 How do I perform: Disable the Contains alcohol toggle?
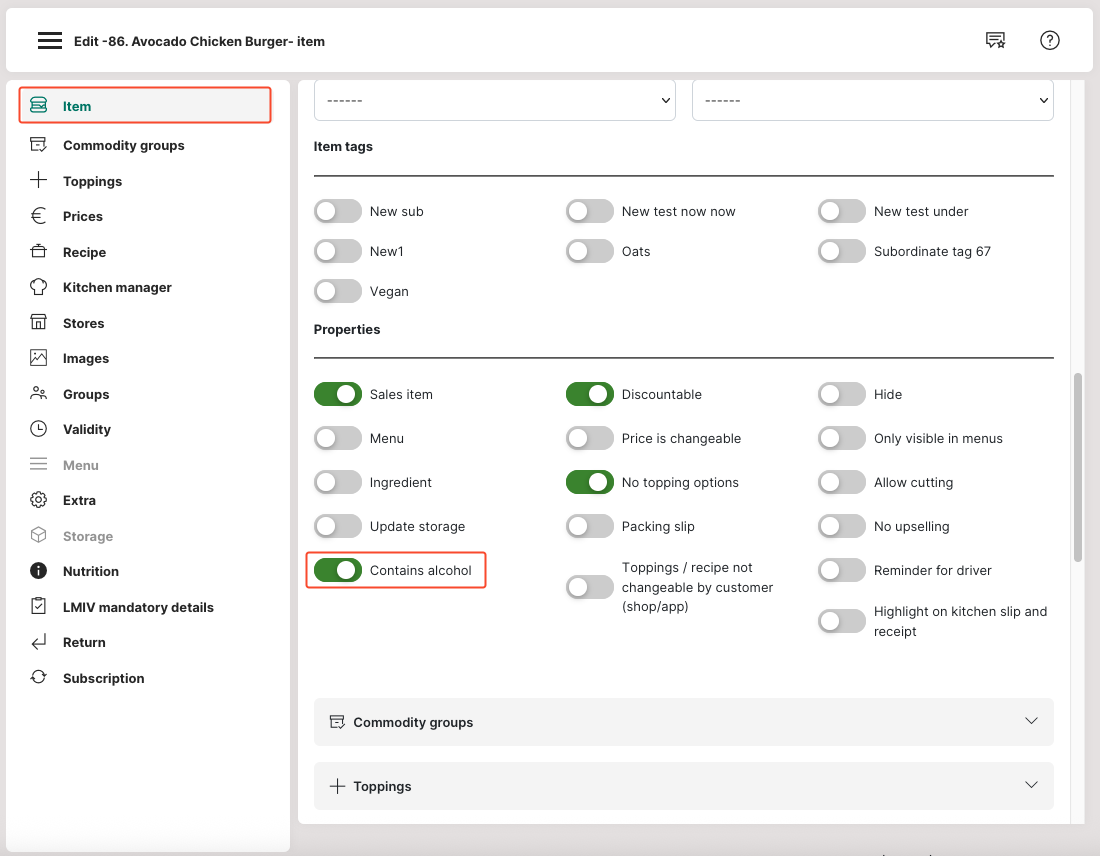[x=338, y=570]
